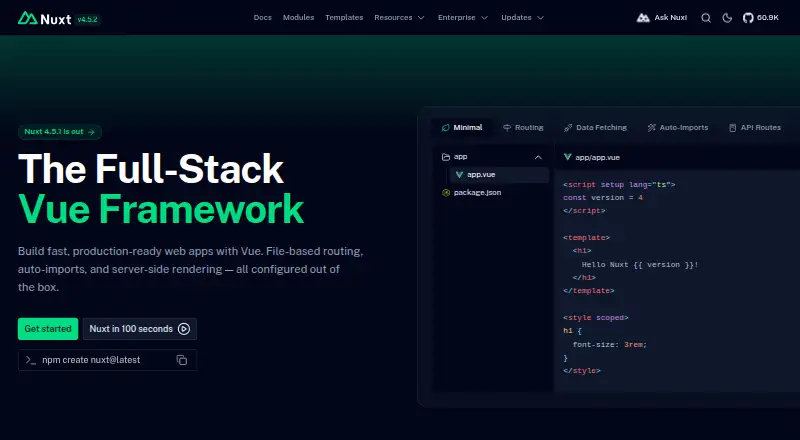Click the Updates chevron arrow
The image size is (800, 440).
(x=540, y=18)
